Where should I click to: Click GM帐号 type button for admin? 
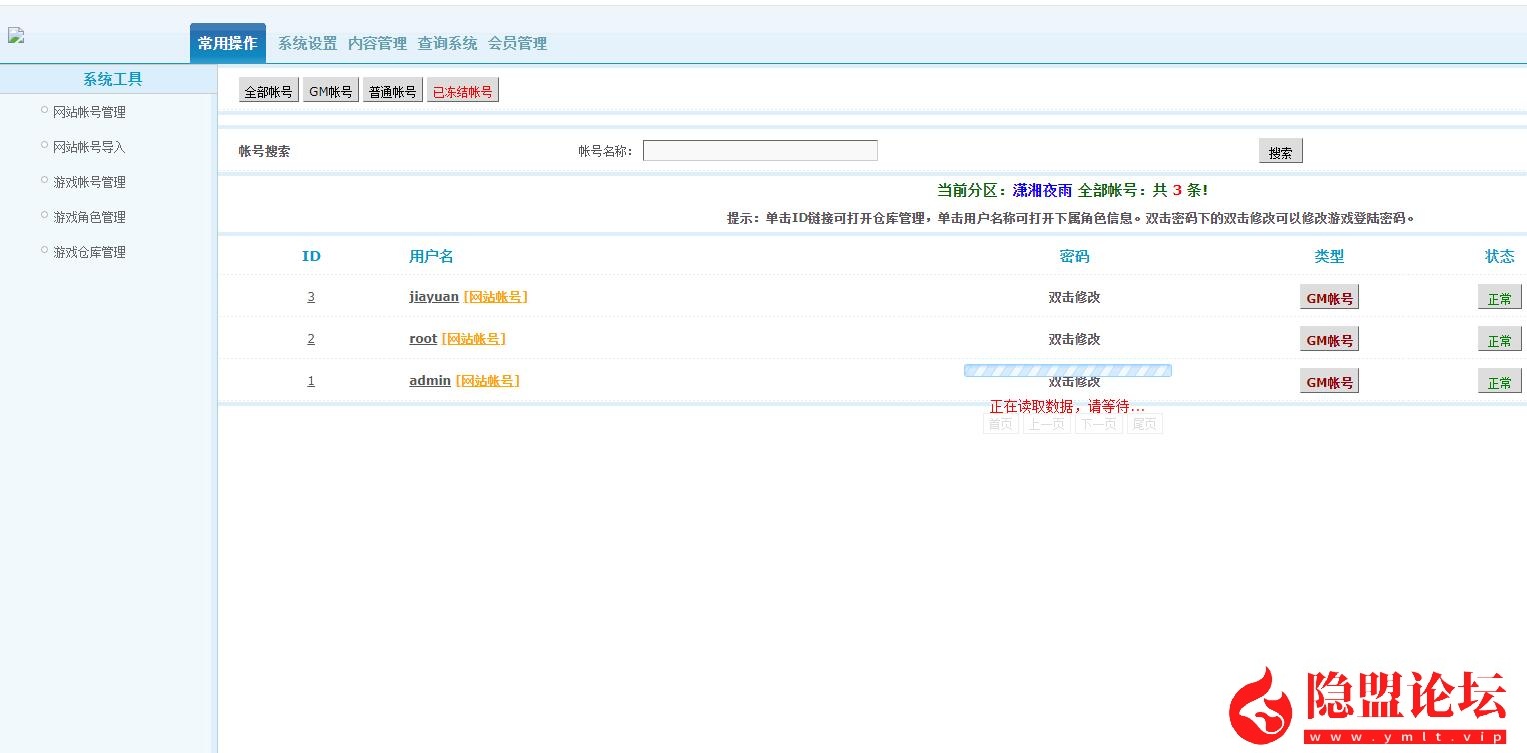pyautogui.click(x=1329, y=382)
